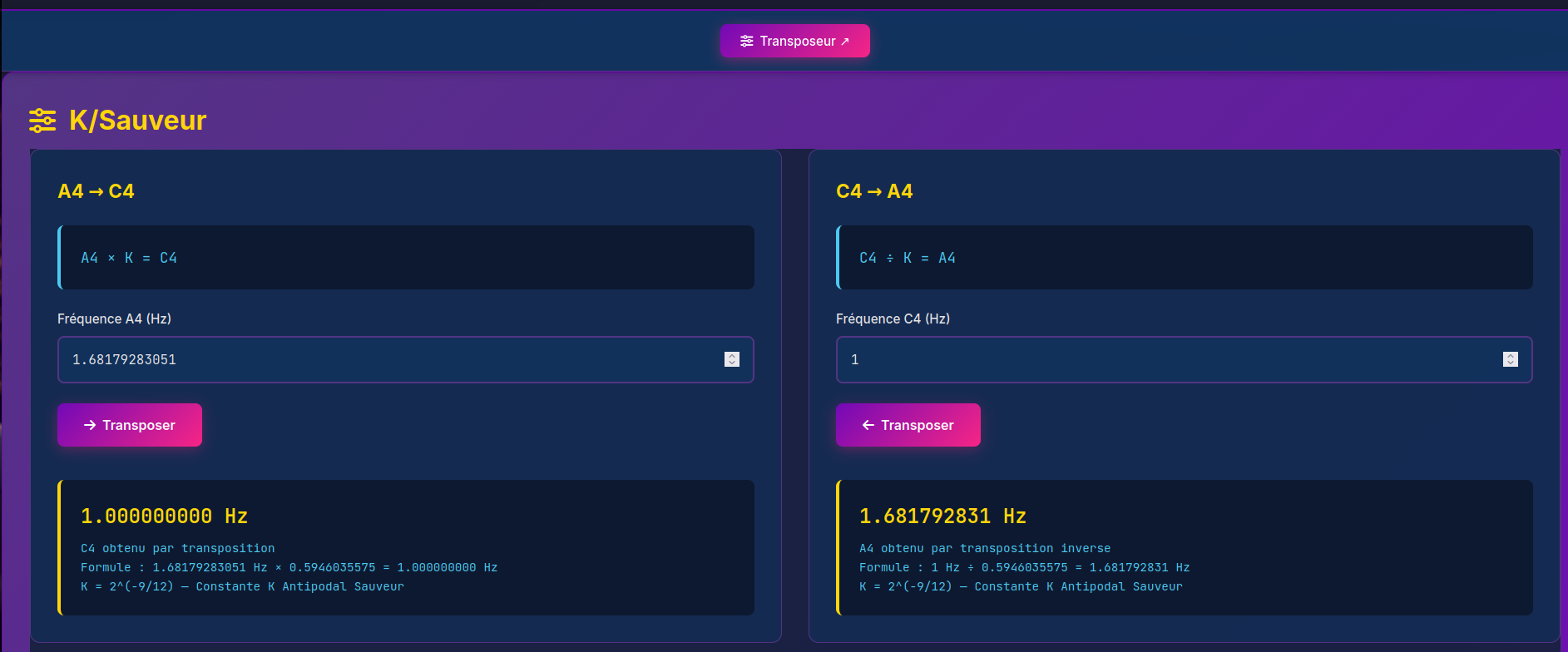Click the text 'C4 obtenu par transposition'
Viewport: 1568px width, 652px height.
coord(178,548)
